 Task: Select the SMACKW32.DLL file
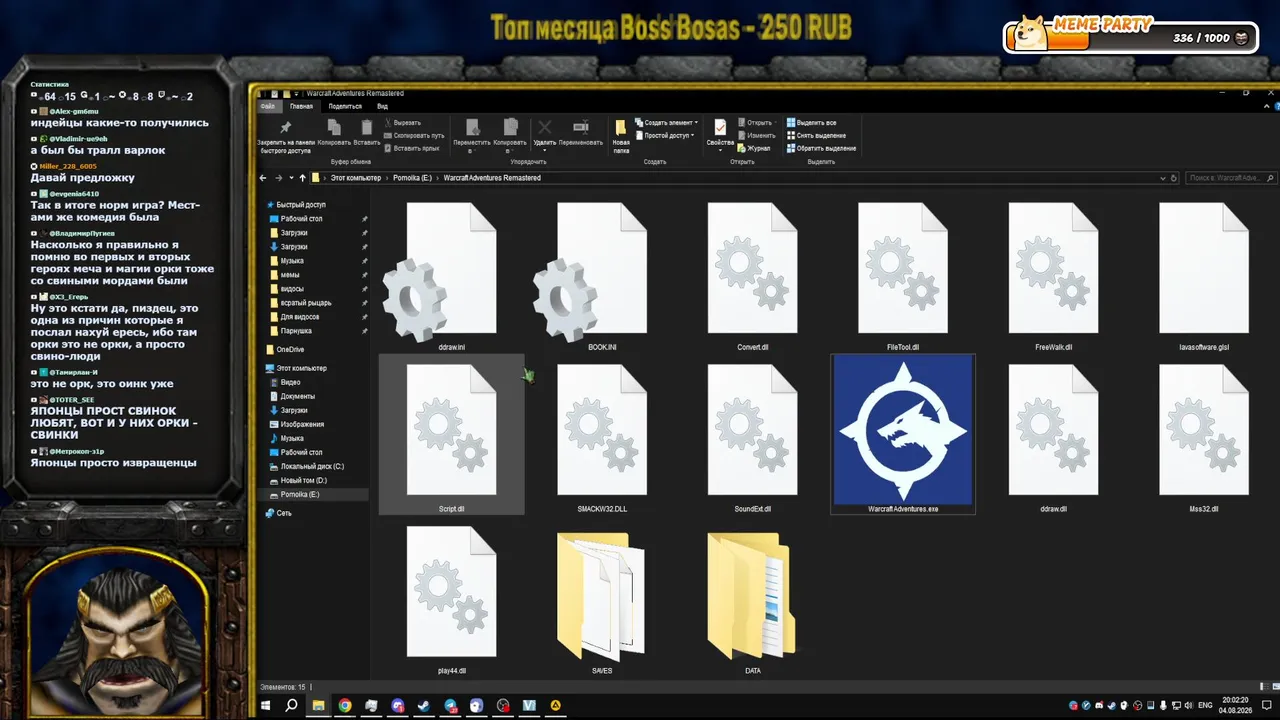pos(602,440)
